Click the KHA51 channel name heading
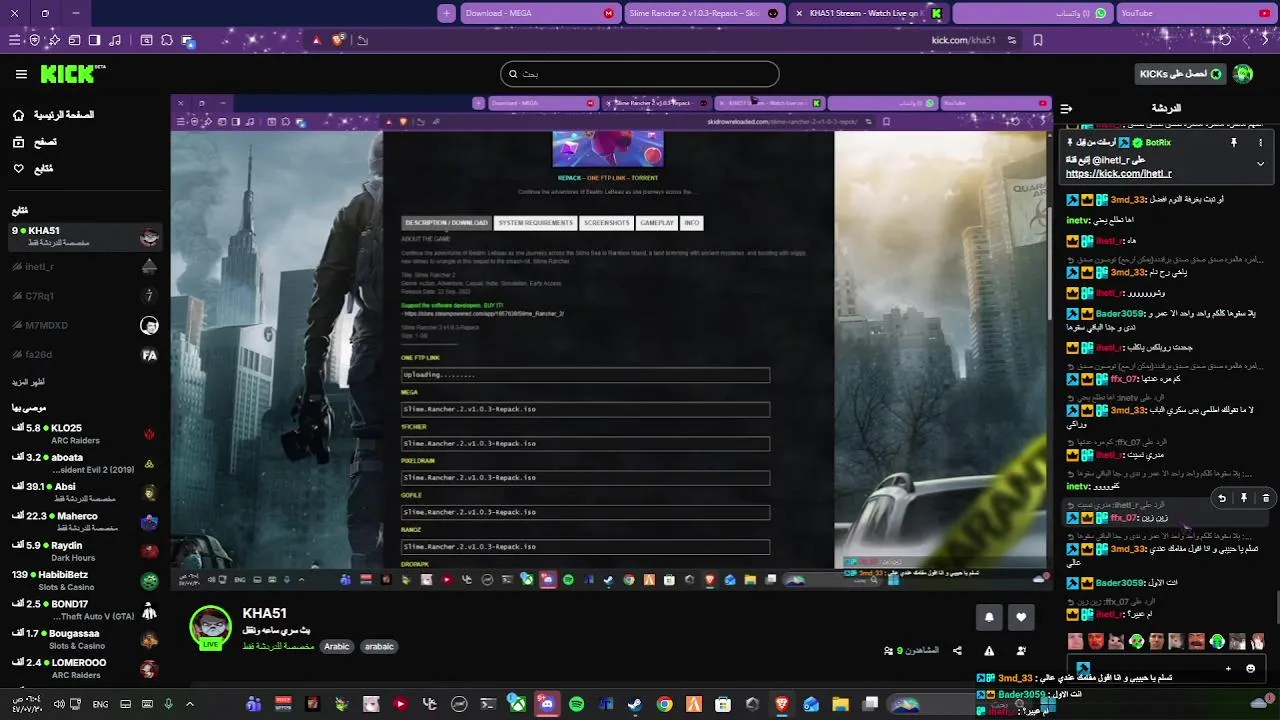The height and width of the screenshot is (720, 1280). coord(264,613)
